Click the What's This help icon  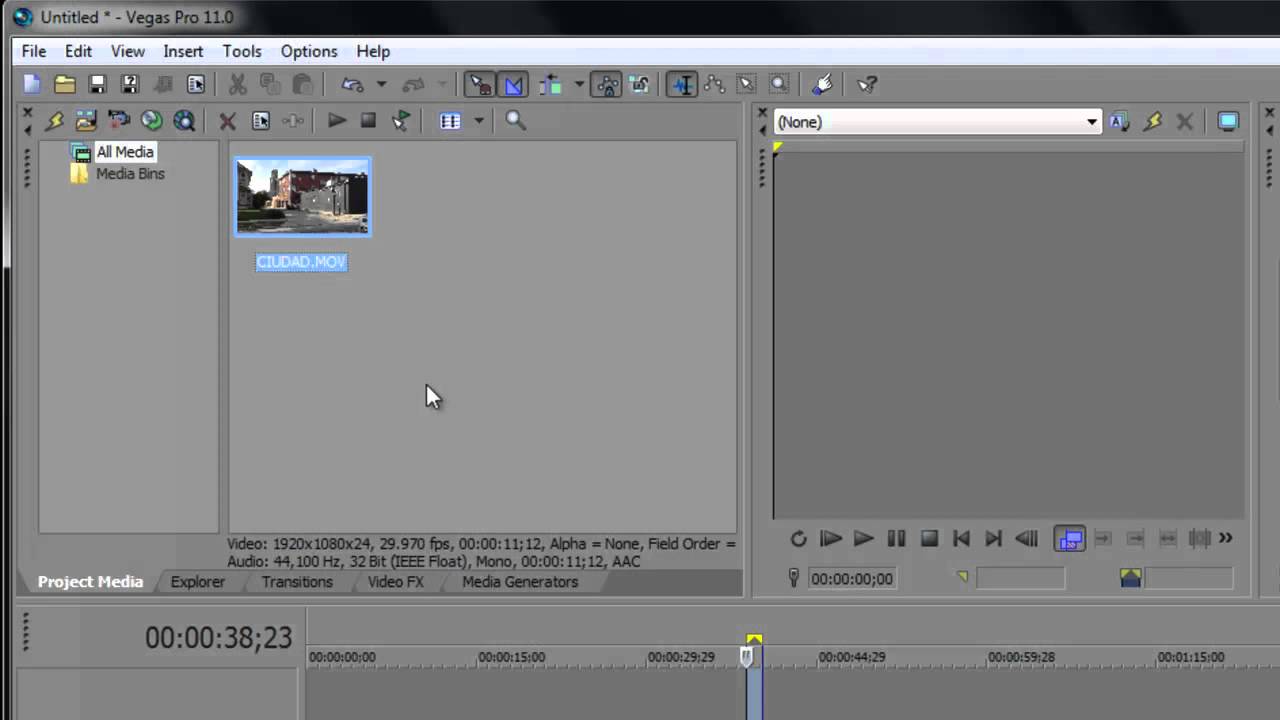(867, 85)
